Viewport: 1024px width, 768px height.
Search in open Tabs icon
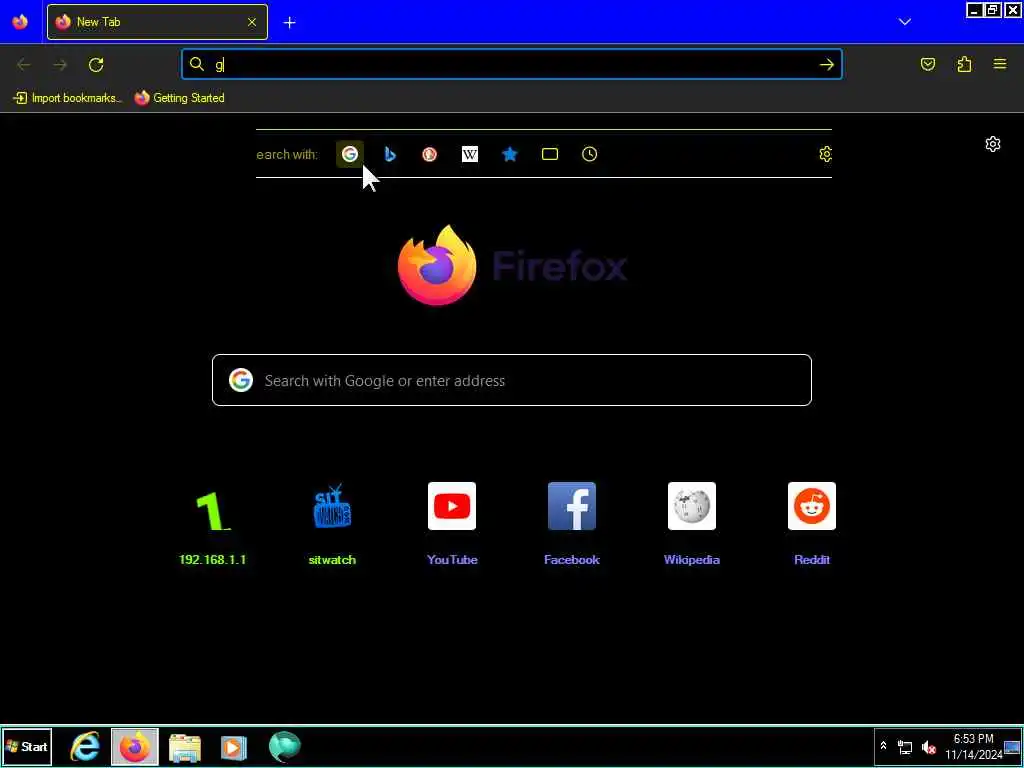pos(550,154)
